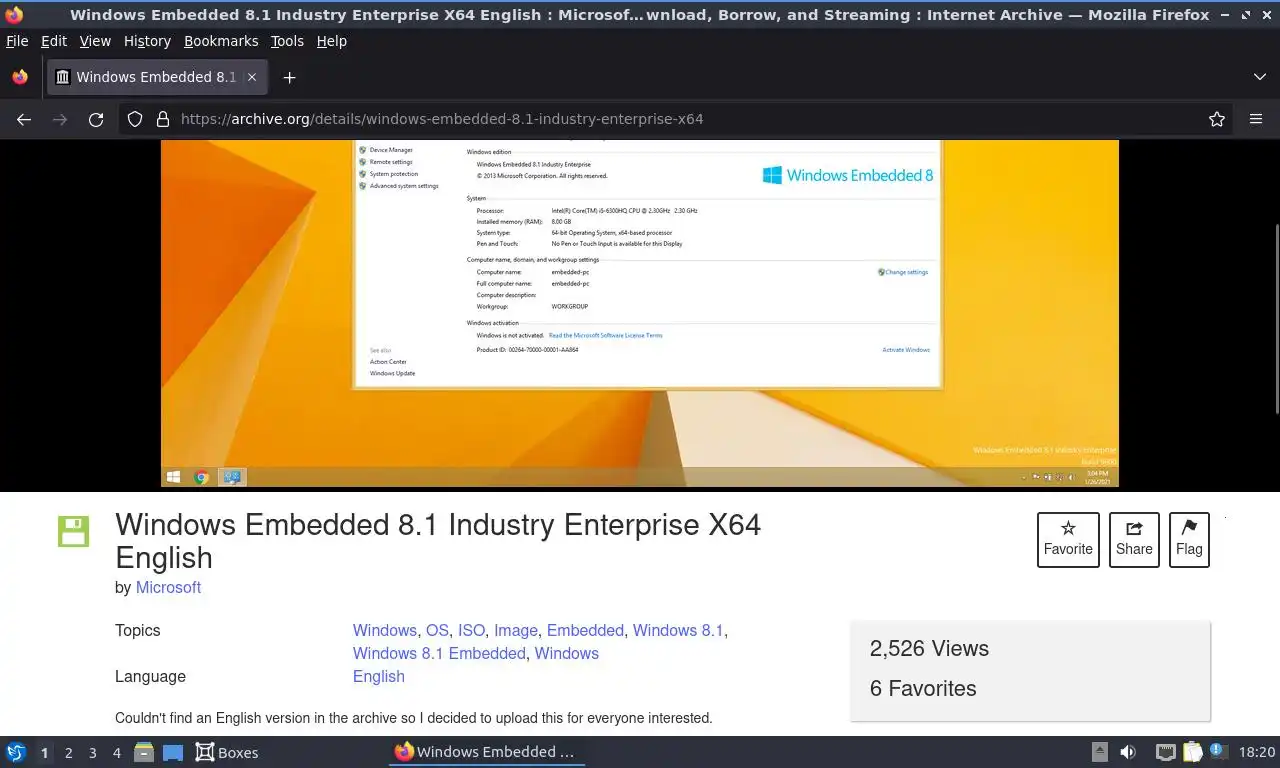Open the View menu
The image size is (1280, 768).
pyautogui.click(x=95, y=41)
